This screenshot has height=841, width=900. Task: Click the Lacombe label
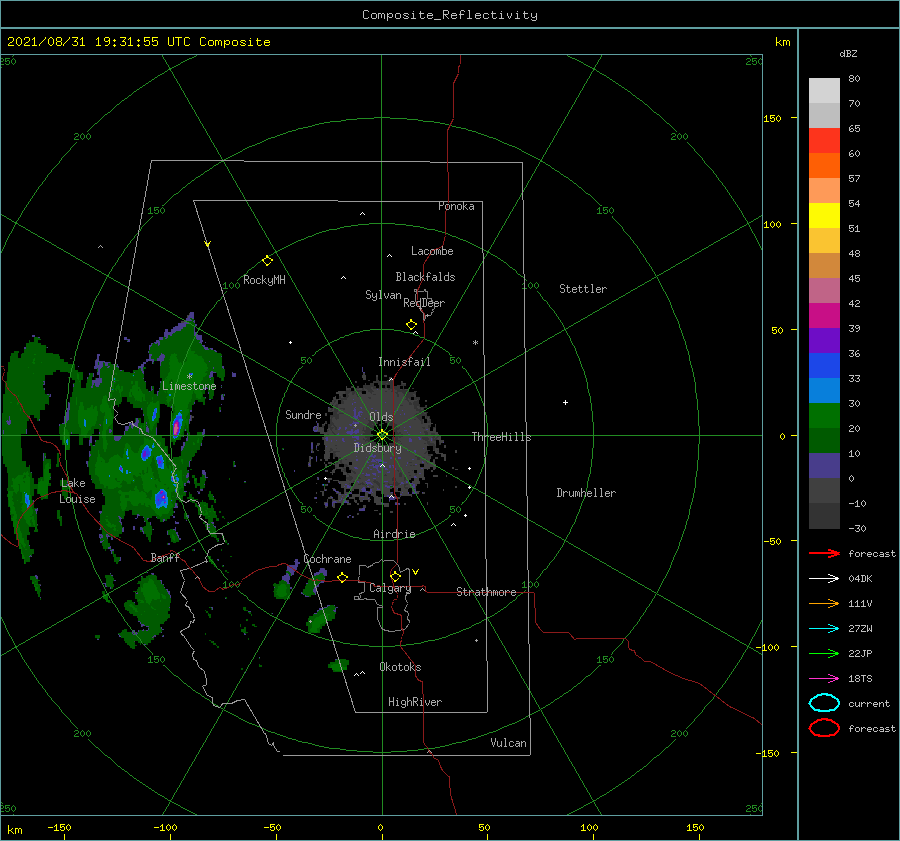tap(432, 251)
